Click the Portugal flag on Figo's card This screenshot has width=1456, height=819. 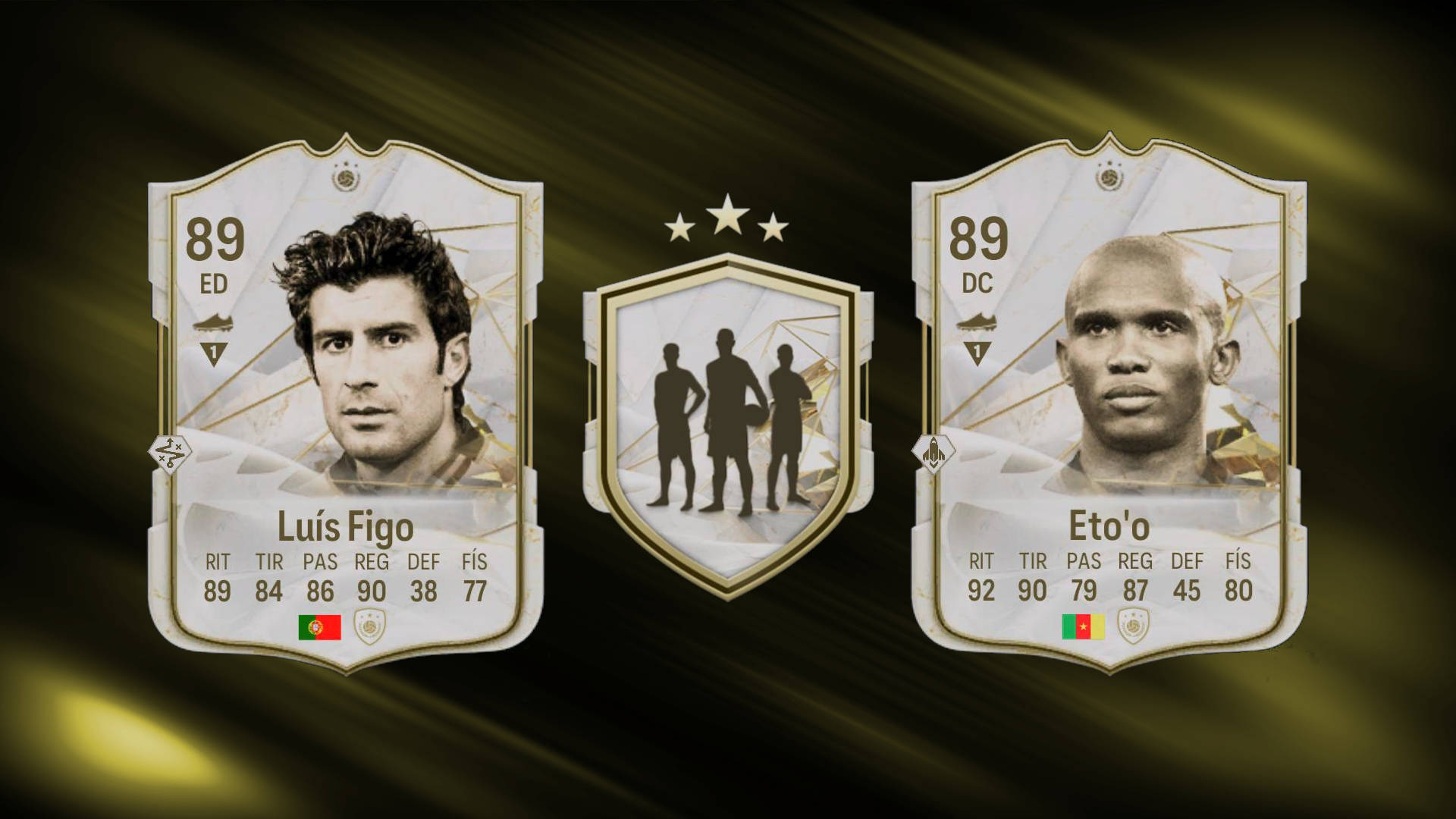[x=319, y=627]
